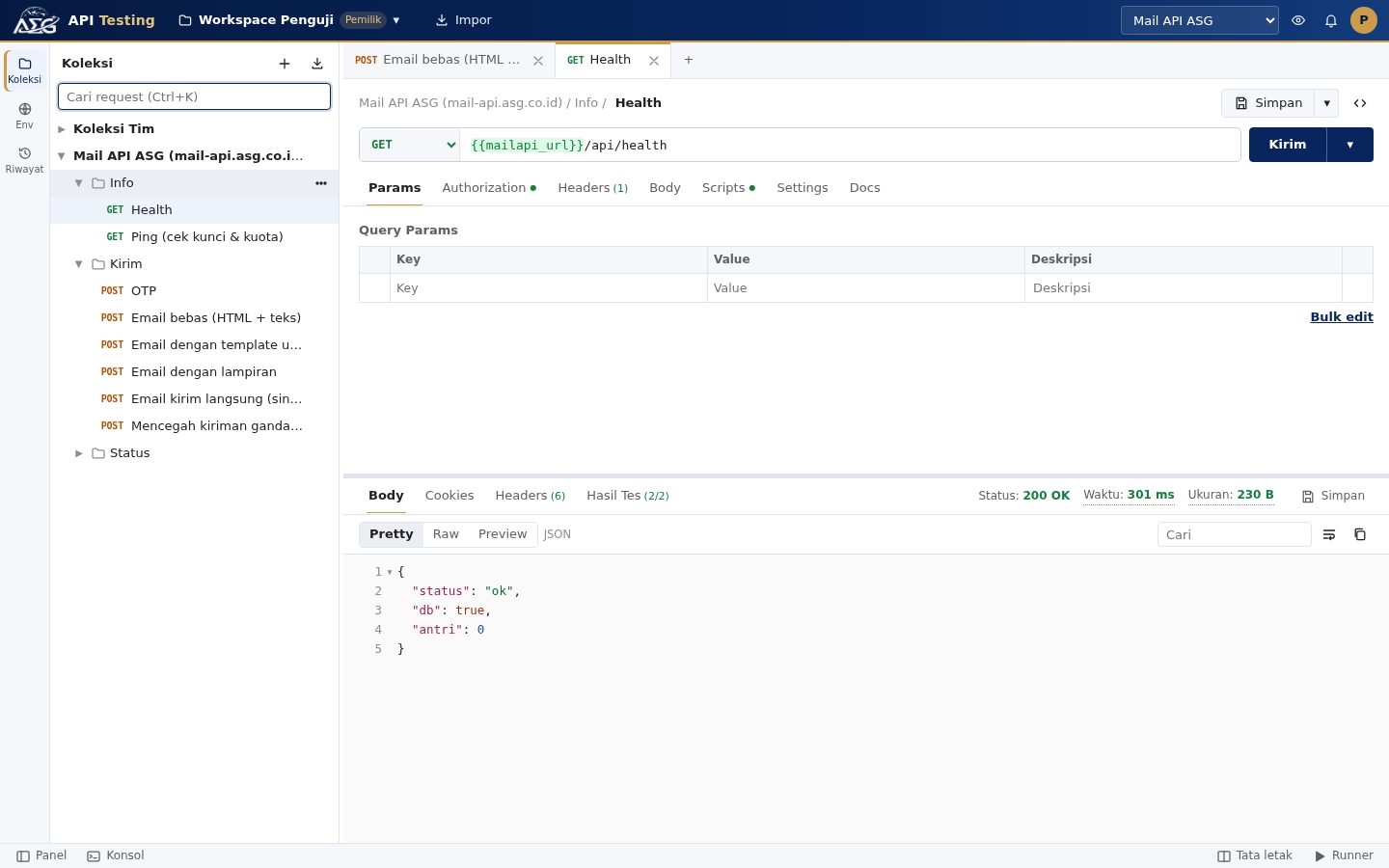Image resolution: width=1389 pixels, height=868 pixels.
Task: Open the Info folder more options menu
Action: [321, 183]
